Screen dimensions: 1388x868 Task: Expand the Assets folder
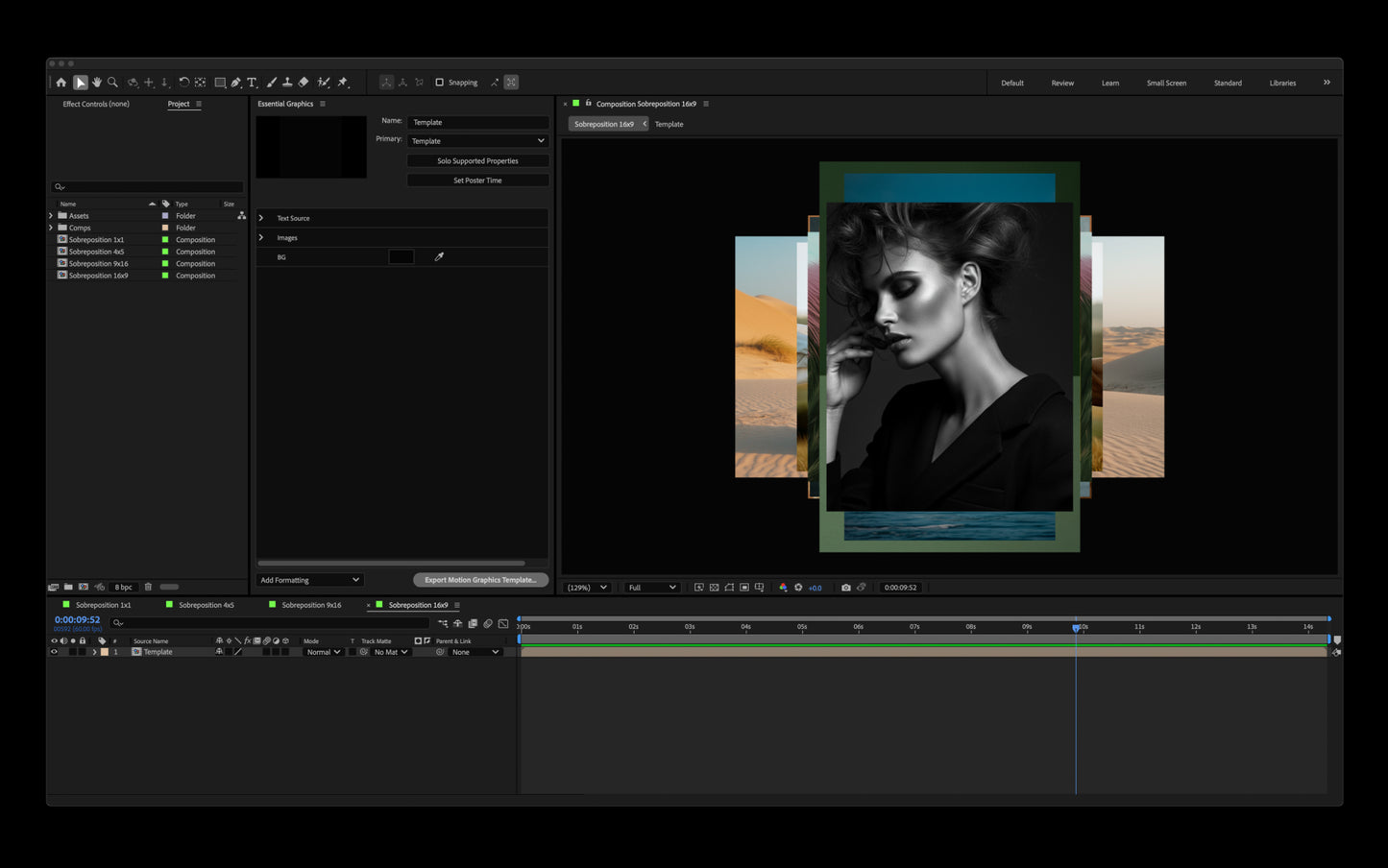pyautogui.click(x=51, y=216)
